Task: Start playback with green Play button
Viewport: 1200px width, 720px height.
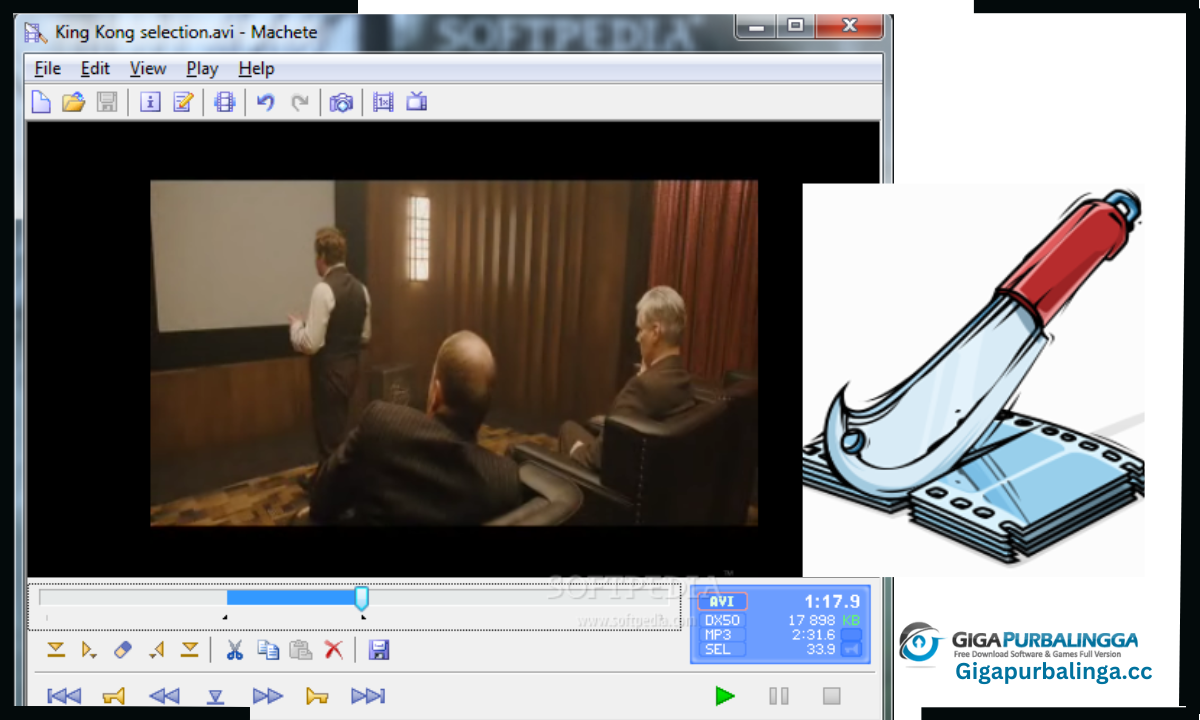Action: click(x=725, y=696)
